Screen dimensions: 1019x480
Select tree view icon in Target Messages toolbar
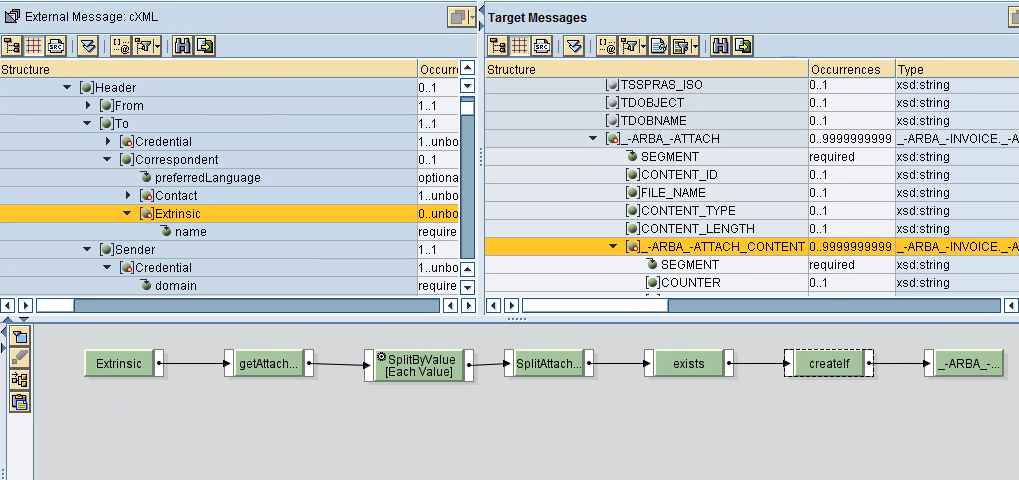[x=498, y=46]
